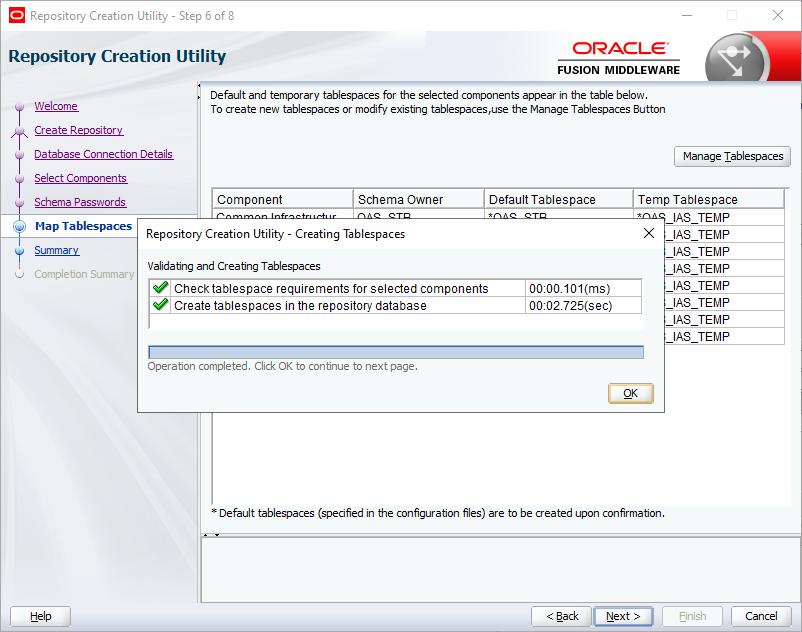
Task: Click the Back button
Action: (x=562, y=616)
